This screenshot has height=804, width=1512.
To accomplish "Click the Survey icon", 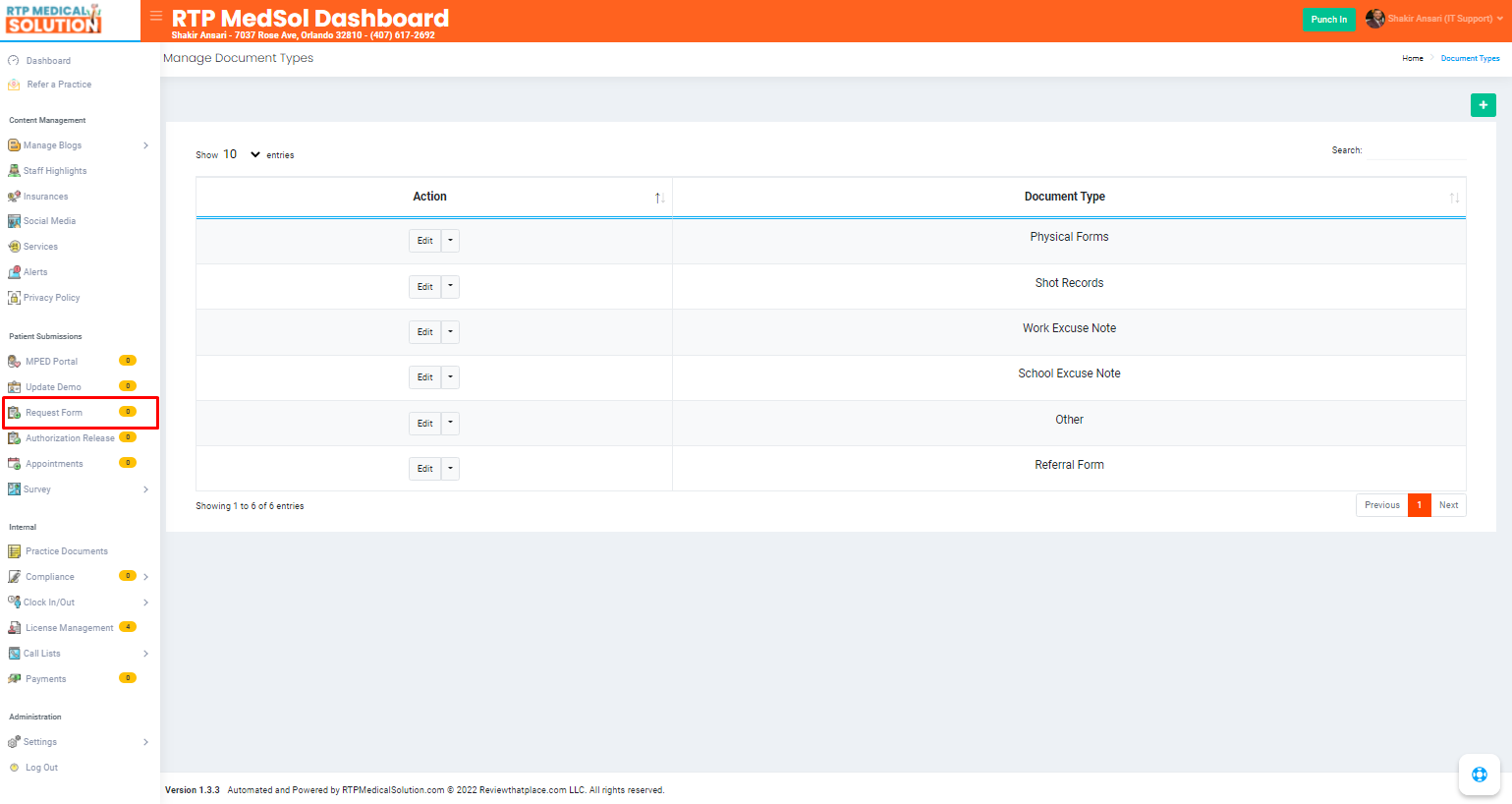I will tap(14, 489).
